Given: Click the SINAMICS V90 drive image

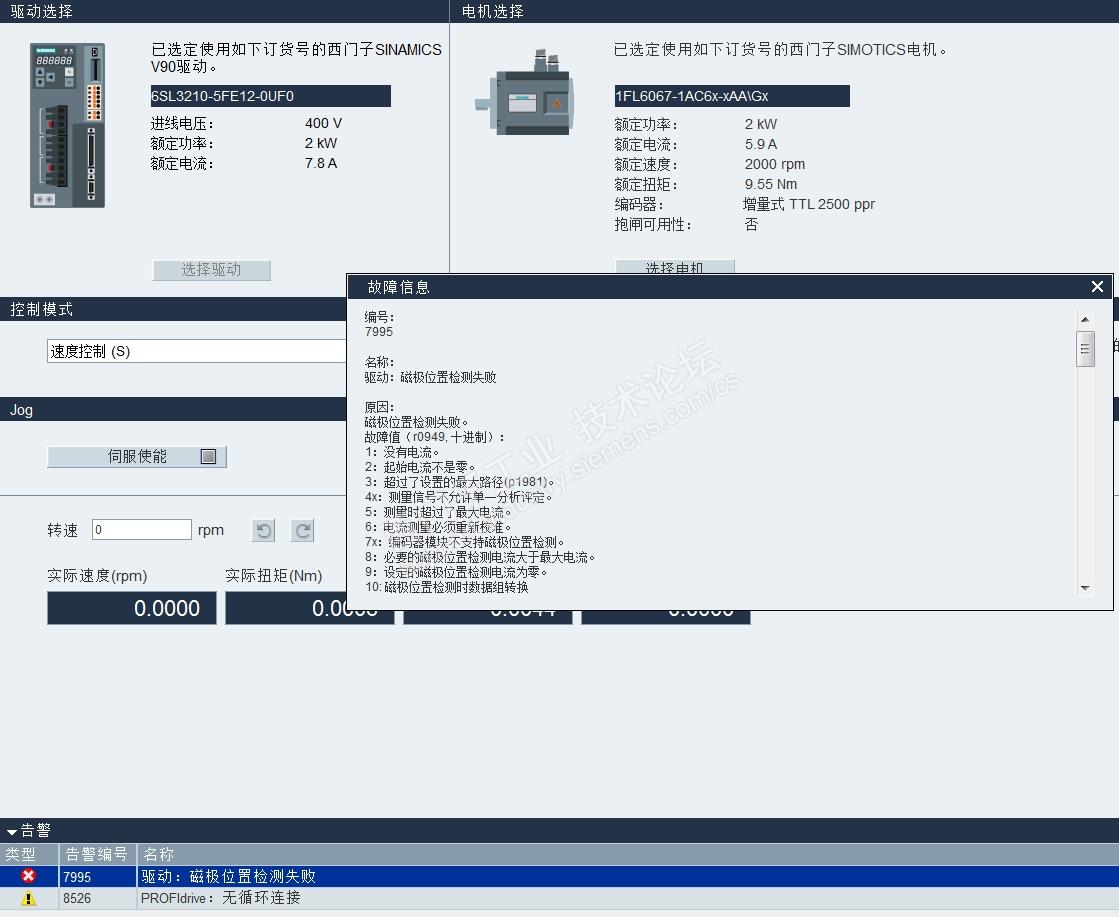Looking at the screenshot, I should [67, 126].
